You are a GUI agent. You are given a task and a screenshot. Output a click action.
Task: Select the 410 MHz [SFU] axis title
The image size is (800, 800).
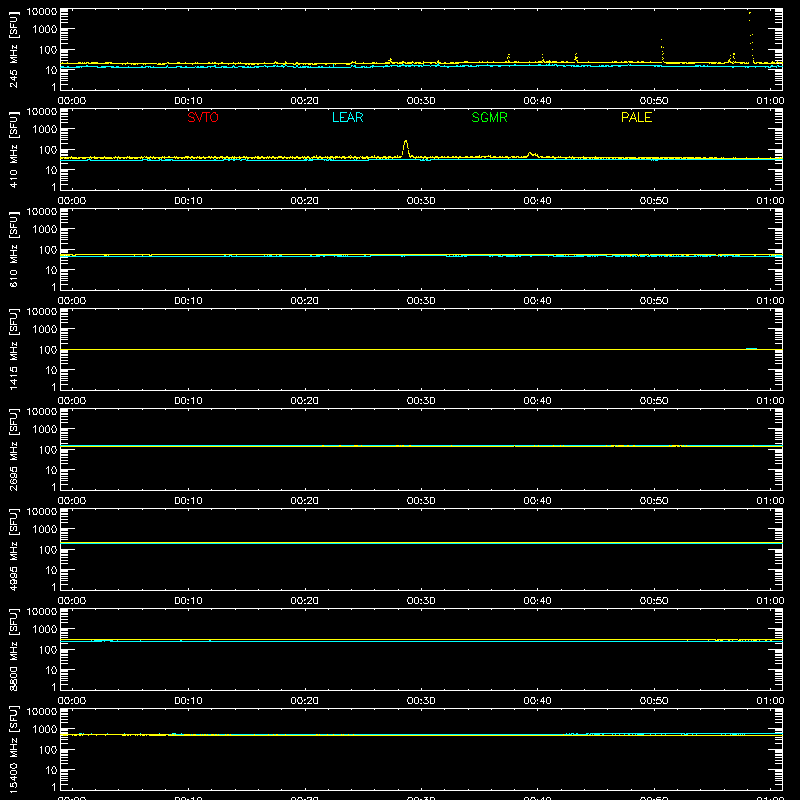pos(14,149)
